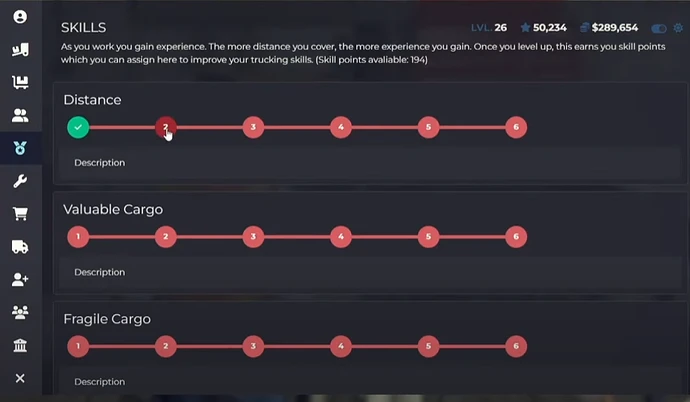This screenshot has height=402, width=690.
Task: Open the settings gear at top right
Action: click(x=678, y=28)
